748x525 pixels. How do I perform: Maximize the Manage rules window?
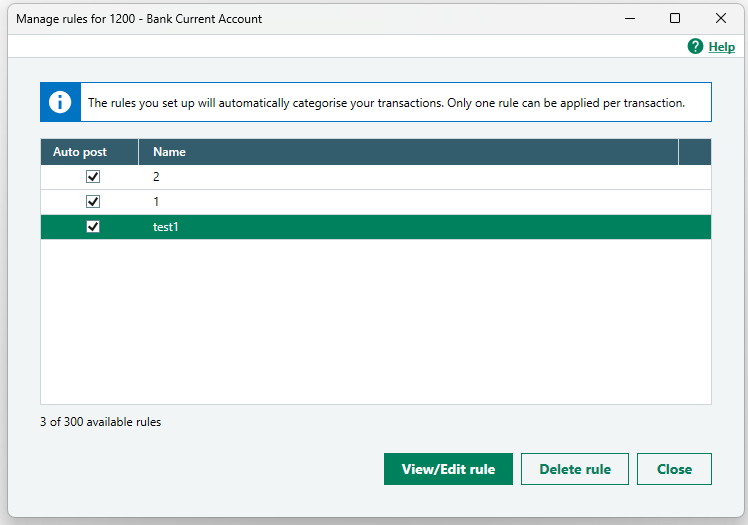pos(675,18)
